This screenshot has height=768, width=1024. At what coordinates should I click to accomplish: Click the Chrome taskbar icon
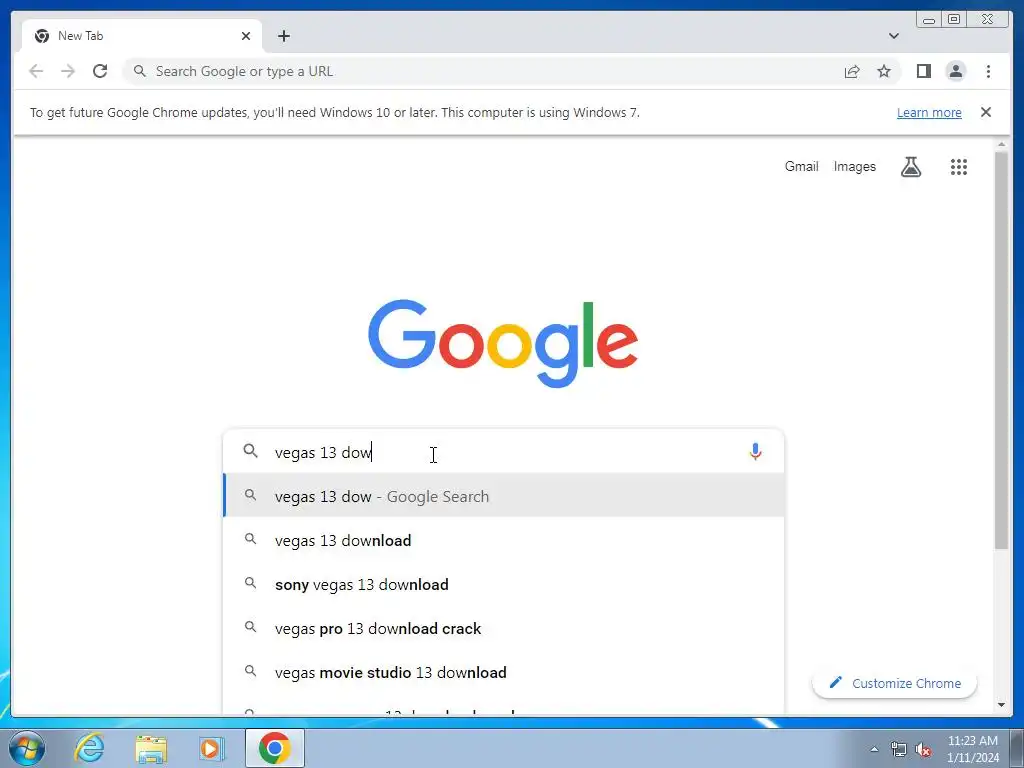[274, 748]
